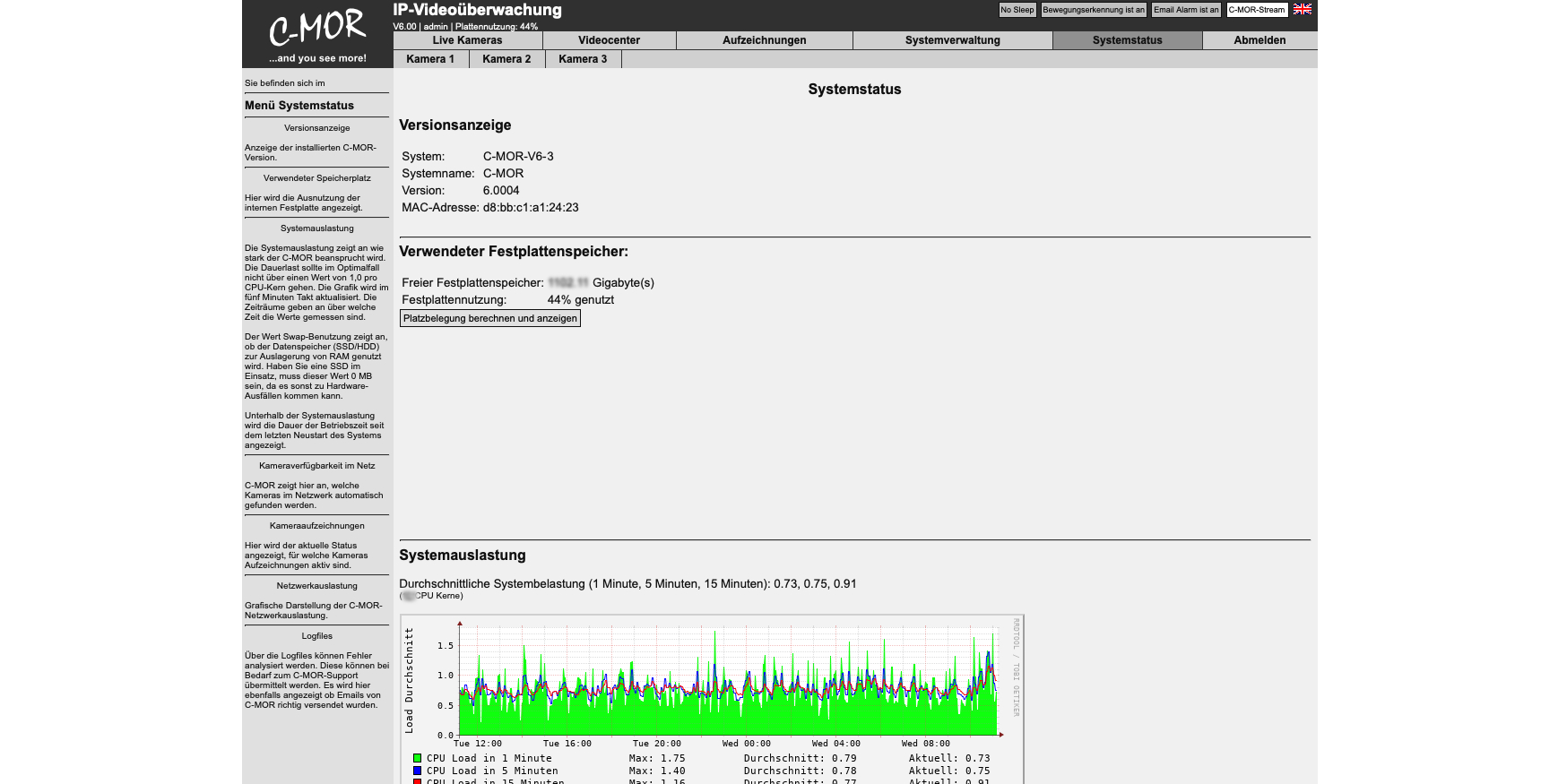Viewport: 1558px width, 784px height.
Task: Click the green CPU Load 1 Minute swatch
Action: coord(417,758)
